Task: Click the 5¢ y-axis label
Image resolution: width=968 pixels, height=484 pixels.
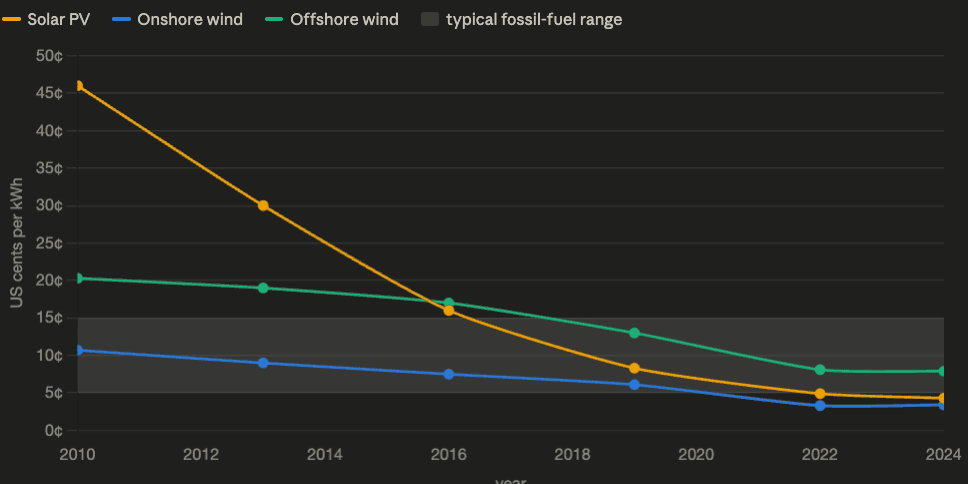Action: coord(54,393)
